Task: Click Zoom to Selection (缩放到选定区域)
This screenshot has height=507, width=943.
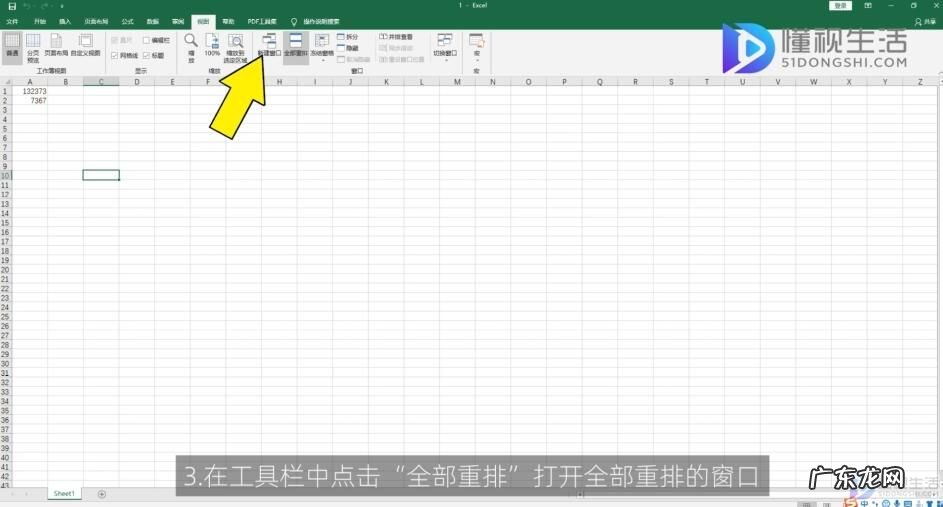Action: (x=236, y=48)
